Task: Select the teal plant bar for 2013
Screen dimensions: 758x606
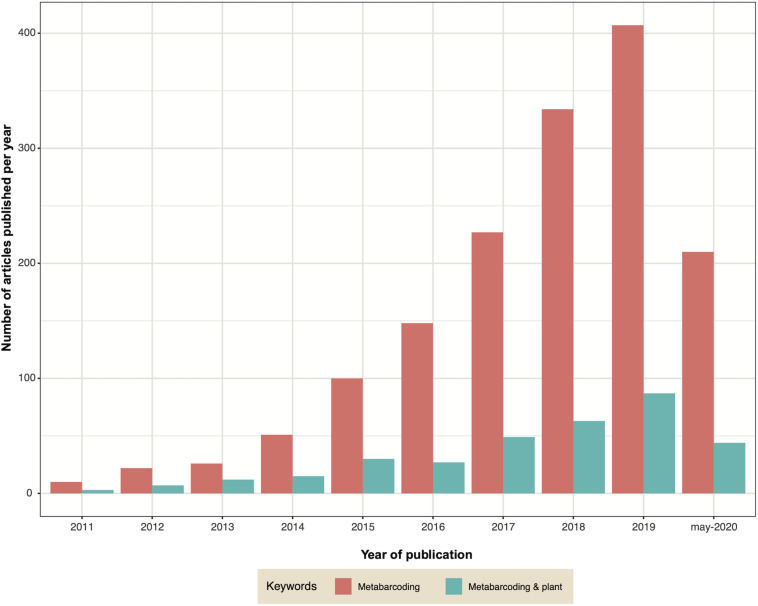Action: coord(238,486)
